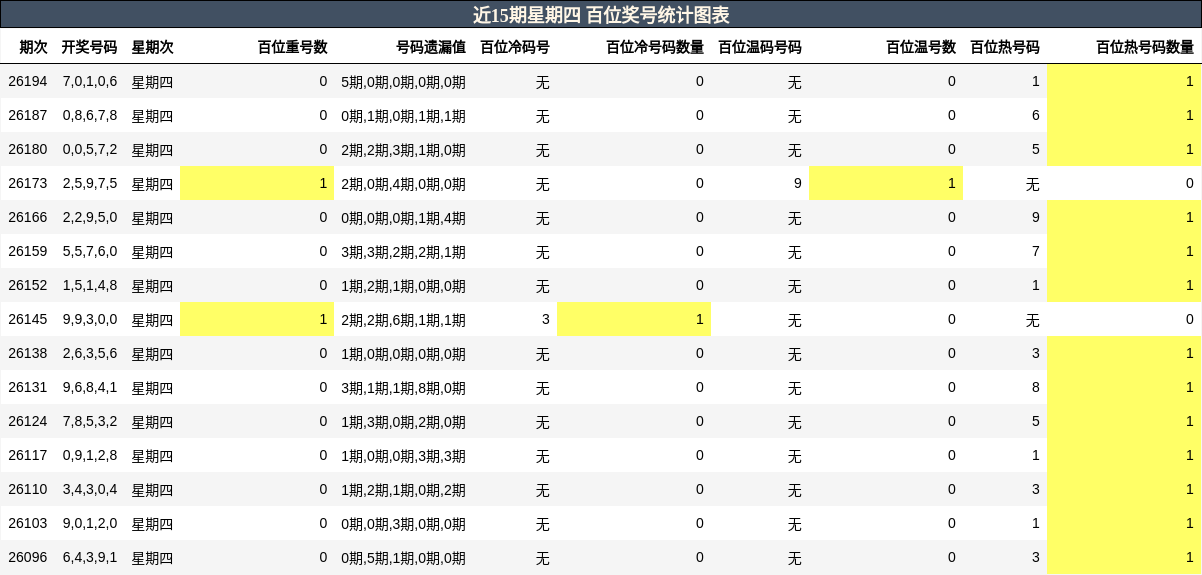Click highlighted 百位冷号码数量 cell in row 26145
The width and height of the screenshot is (1202, 575).
[x=634, y=319]
